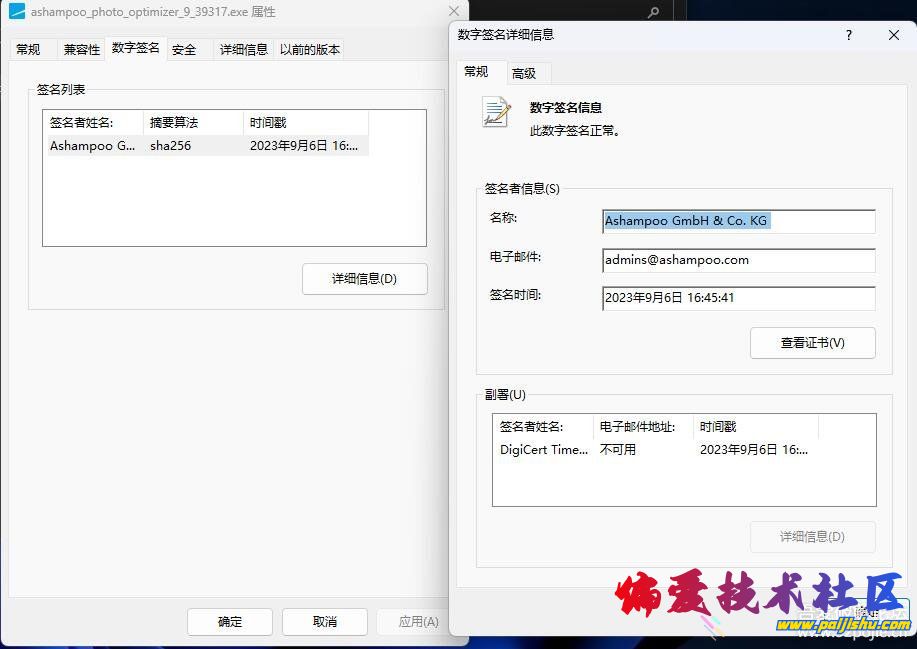Click the help question mark button

[849, 35]
